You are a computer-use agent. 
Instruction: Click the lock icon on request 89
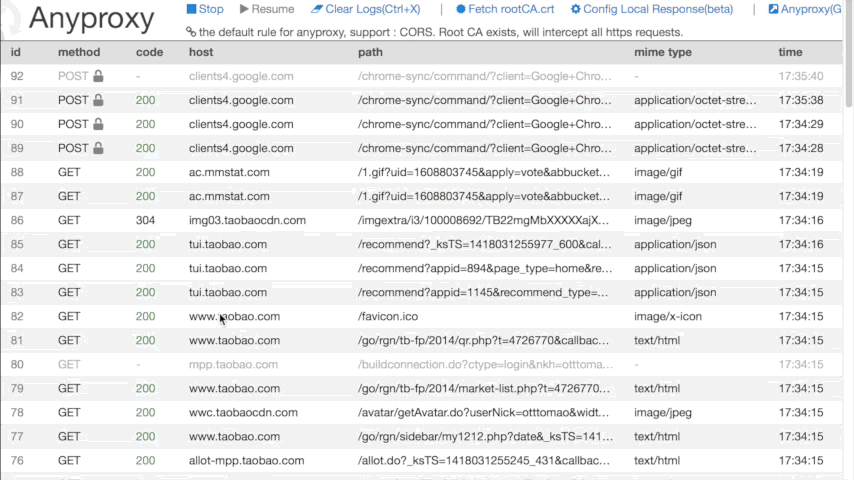pos(98,148)
